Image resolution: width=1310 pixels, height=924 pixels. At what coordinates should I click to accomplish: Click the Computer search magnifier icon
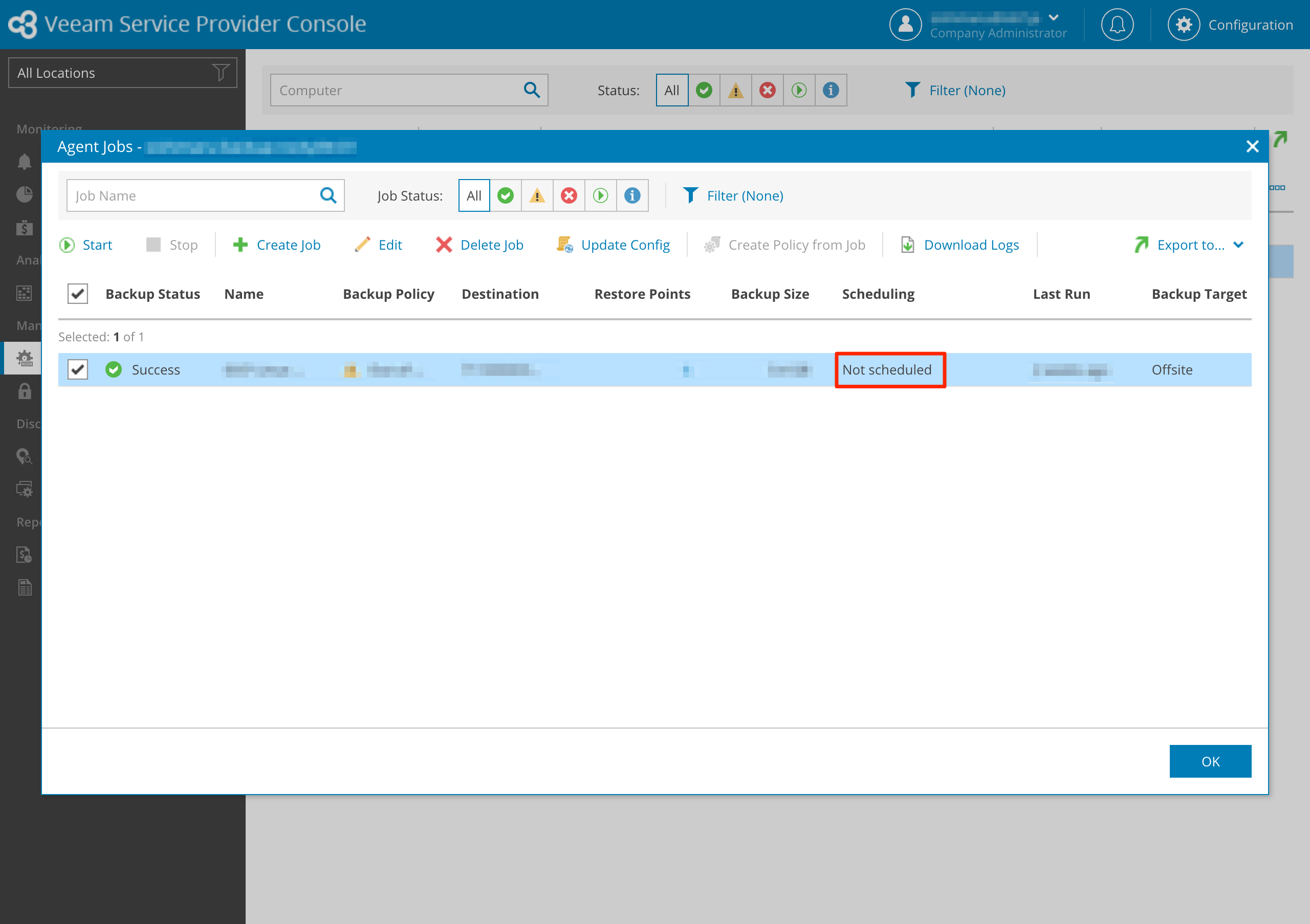pos(532,90)
